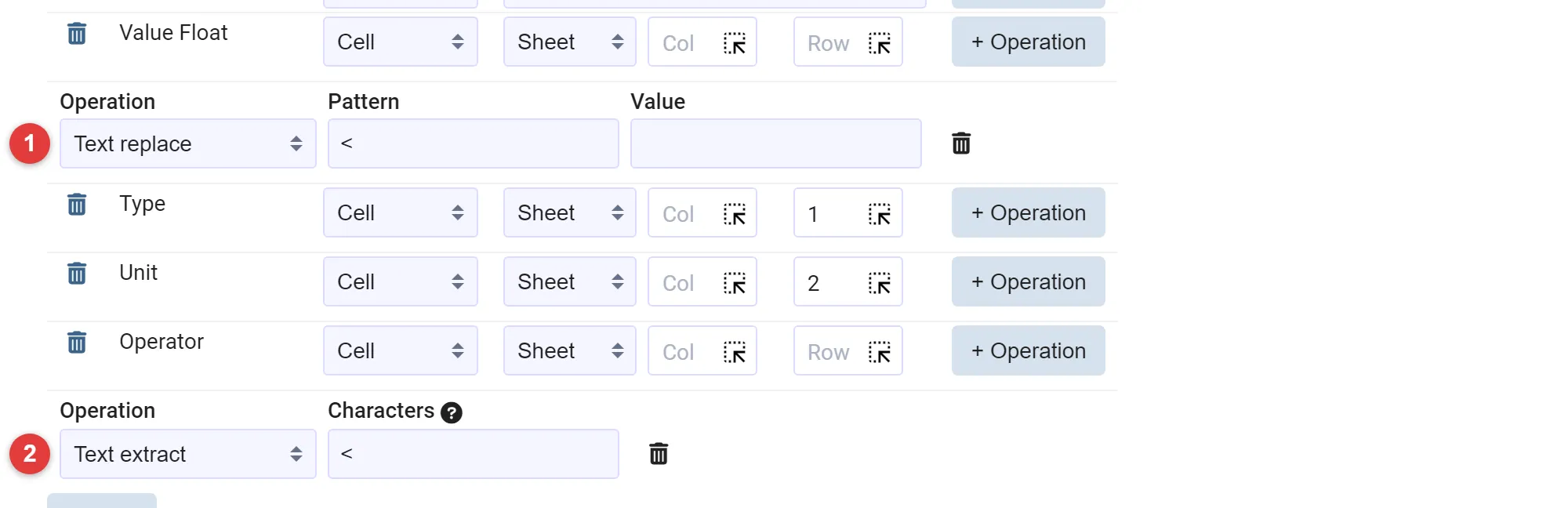
Task: Open Characters help question mark icon
Action: click(452, 412)
